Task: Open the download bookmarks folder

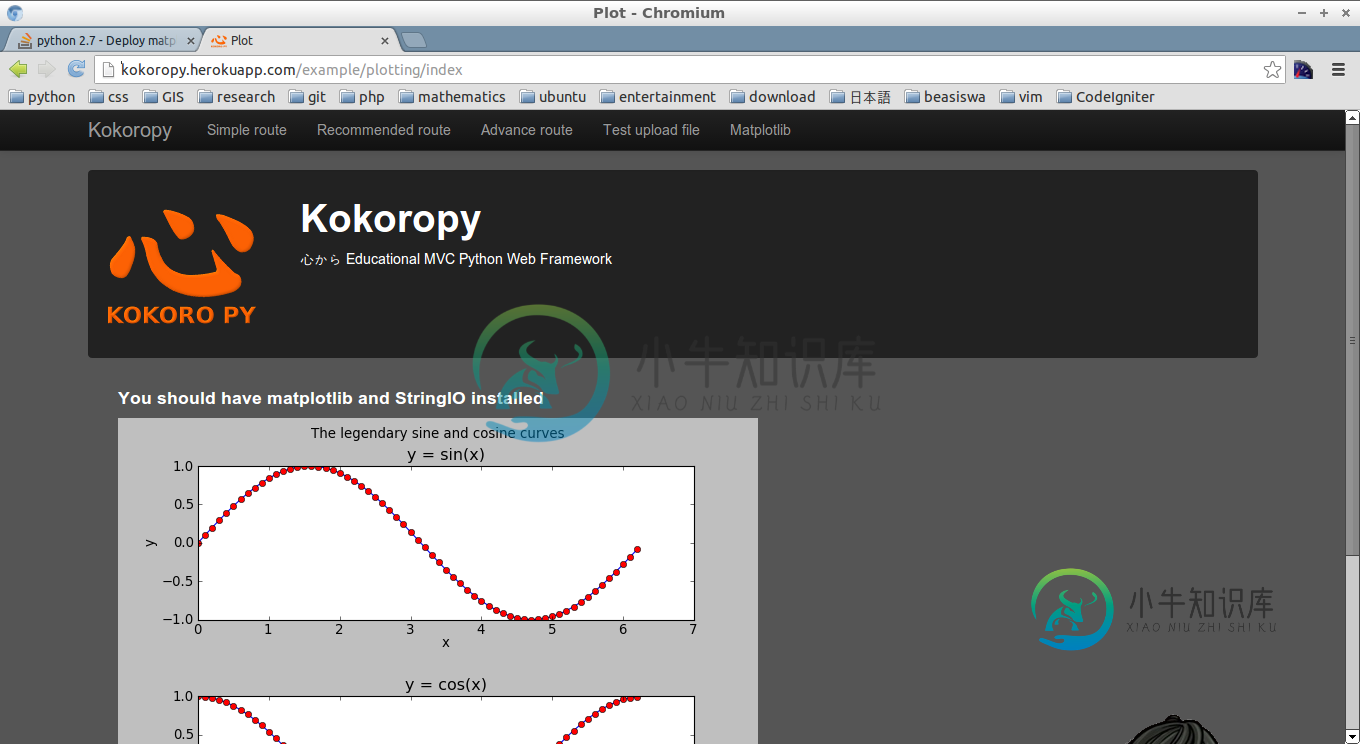Action: click(x=772, y=97)
